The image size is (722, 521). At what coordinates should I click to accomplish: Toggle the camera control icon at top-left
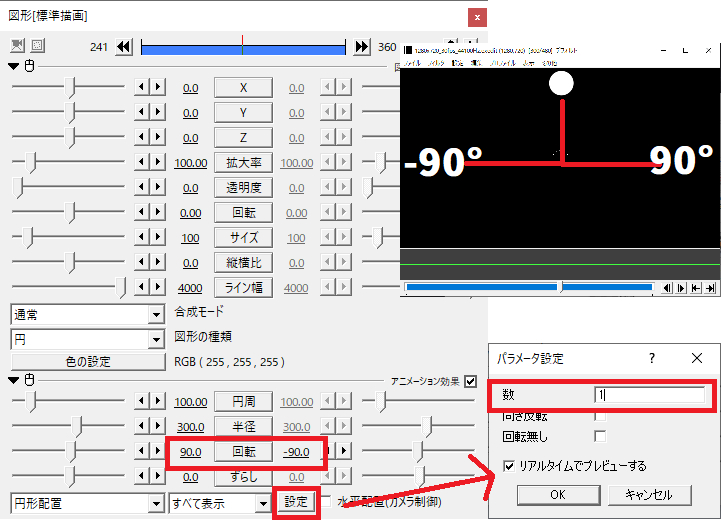[x=17, y=45]
